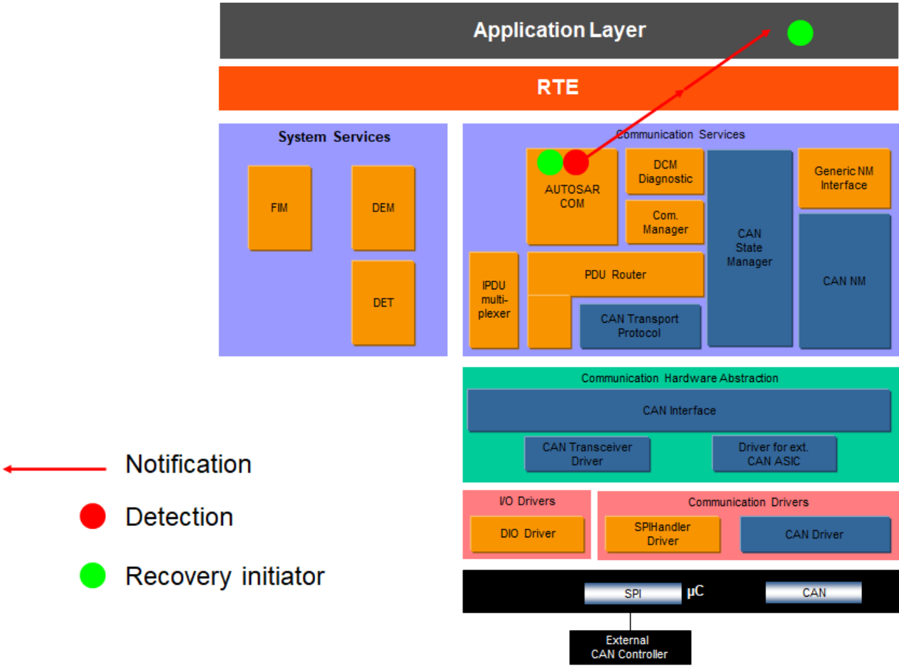This screenshot has height=666, width=899.
Task: Click the green dot beside Recovery initiator legend
Action: (x=92, y=575)
